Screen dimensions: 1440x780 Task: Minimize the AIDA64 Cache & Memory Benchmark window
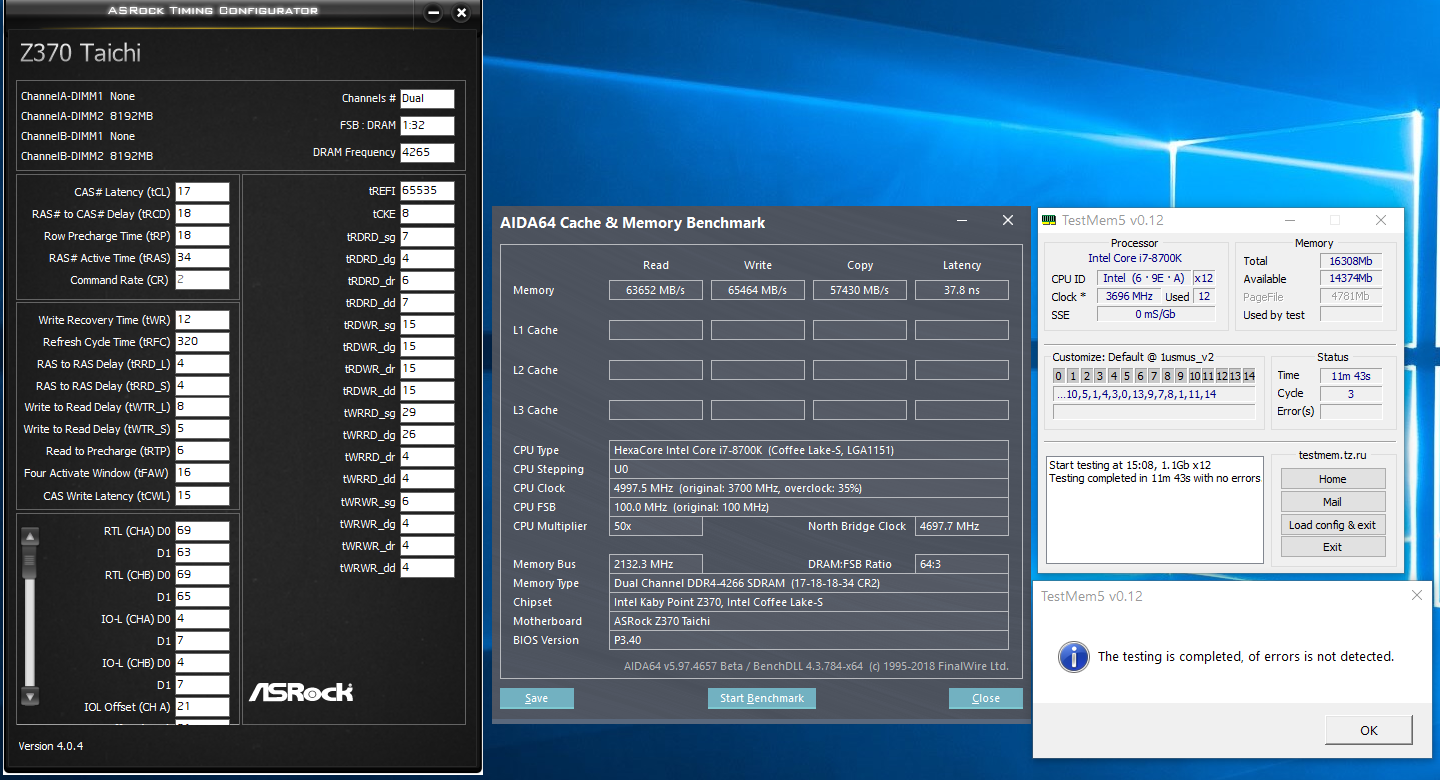pos(962,221)
